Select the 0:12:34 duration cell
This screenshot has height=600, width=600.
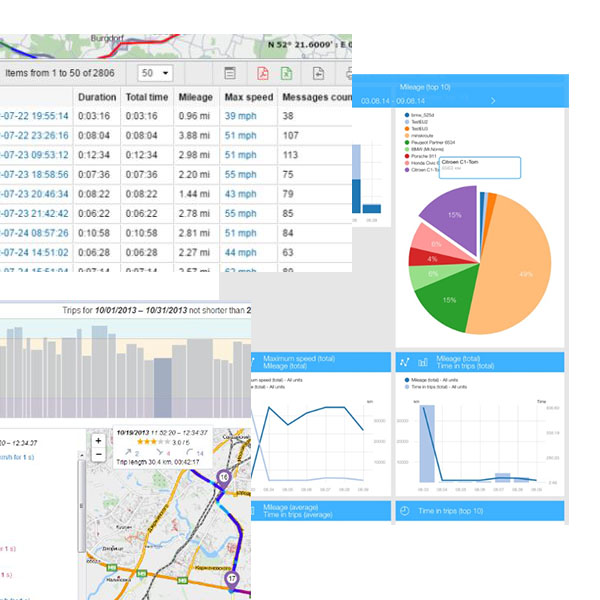(94, 155)
